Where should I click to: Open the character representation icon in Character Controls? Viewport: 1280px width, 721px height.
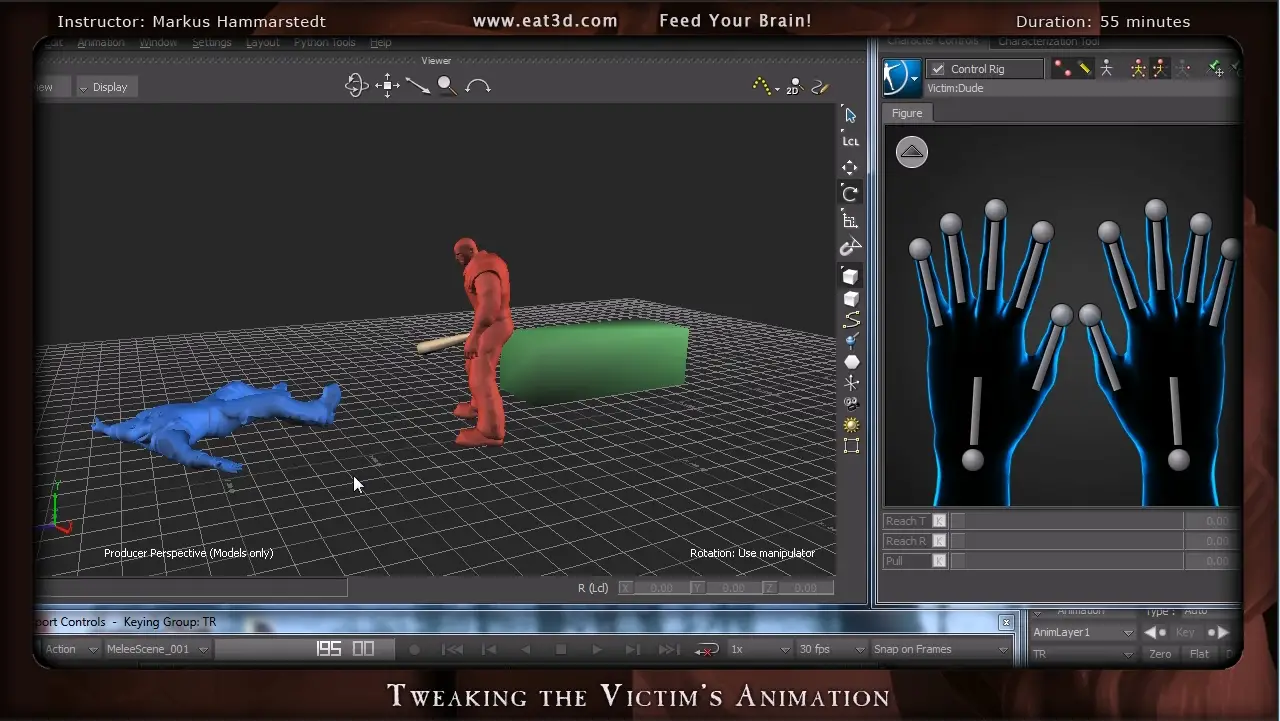(x=901, y=78)
